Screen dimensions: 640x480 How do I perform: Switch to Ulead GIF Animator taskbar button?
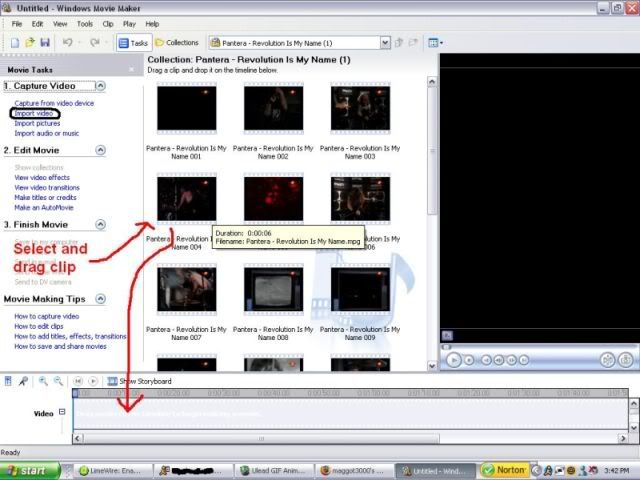click(275, 471)
